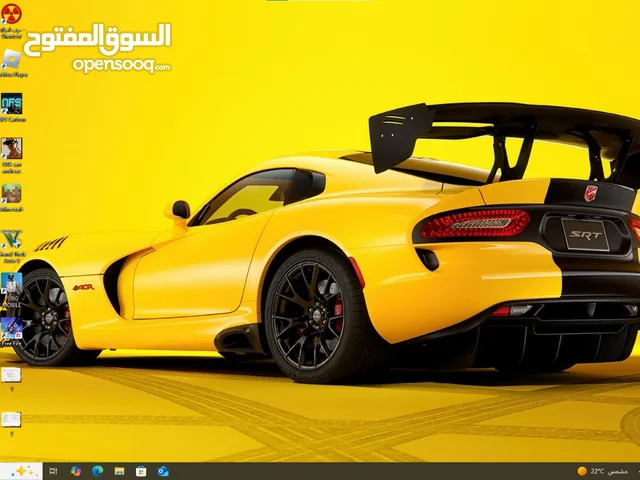Open File Explorer from the taskbar
The width and height of the screenshot is (640, 480).
click(120, 471)
